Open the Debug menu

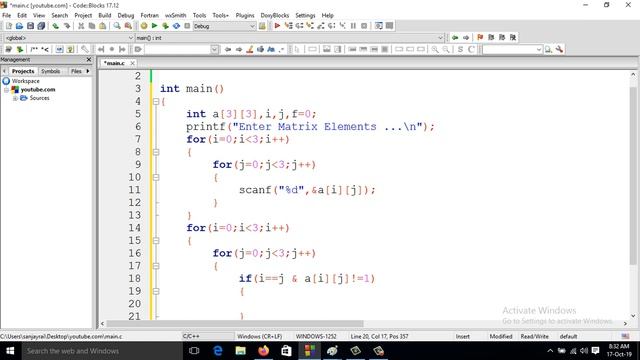click(x=126, y=15)
